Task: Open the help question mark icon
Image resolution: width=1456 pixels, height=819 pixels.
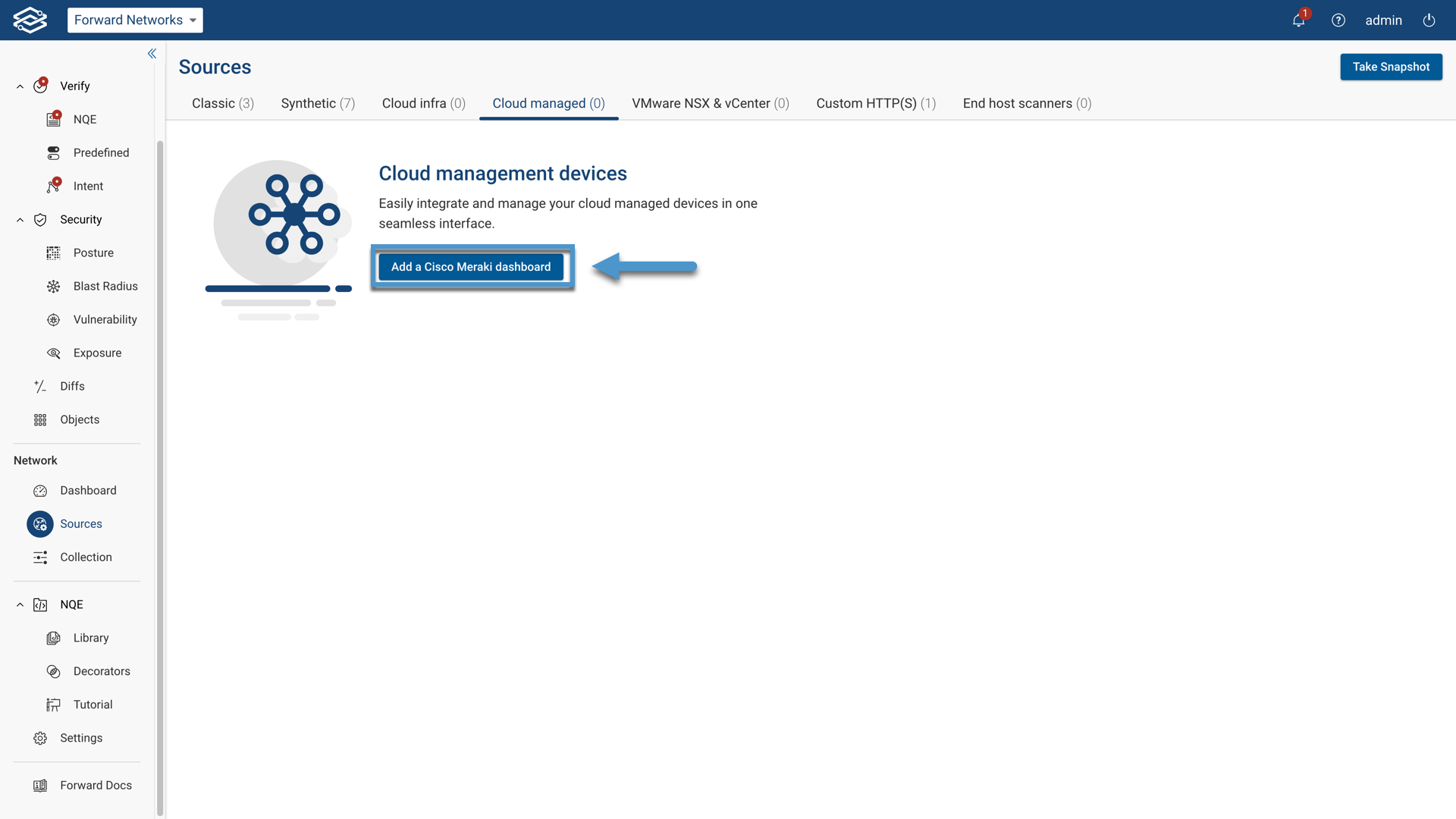Action: tap(1338, 20)
